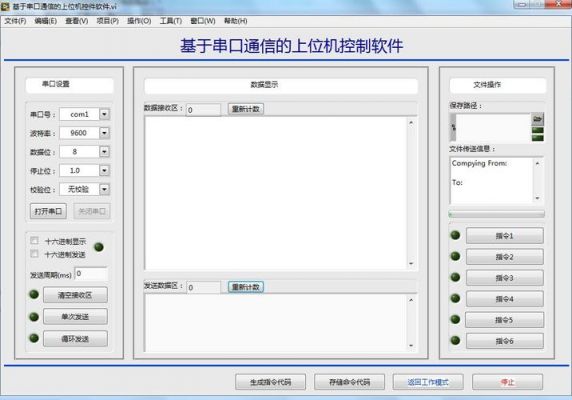Click the 指令3 button
Viewport: 572px width, 400px height.
[x=505, y=278]
